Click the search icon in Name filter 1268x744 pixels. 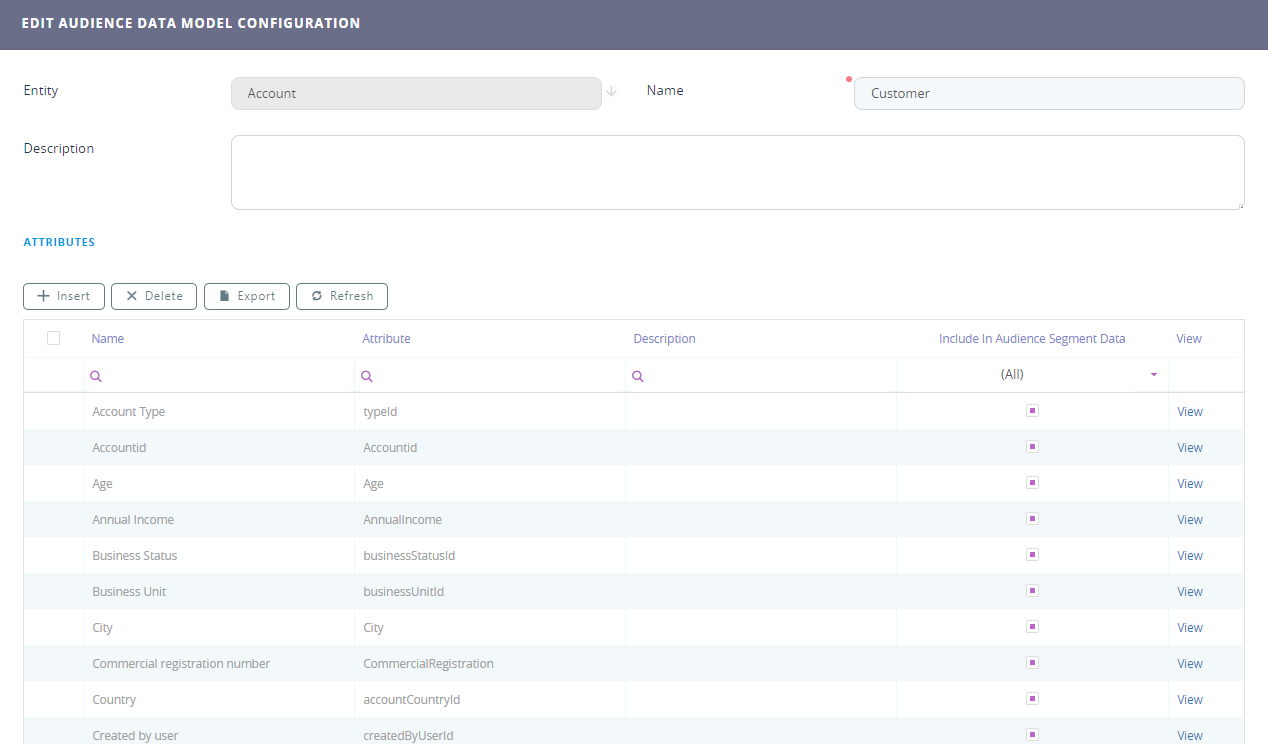click(97, 377)
